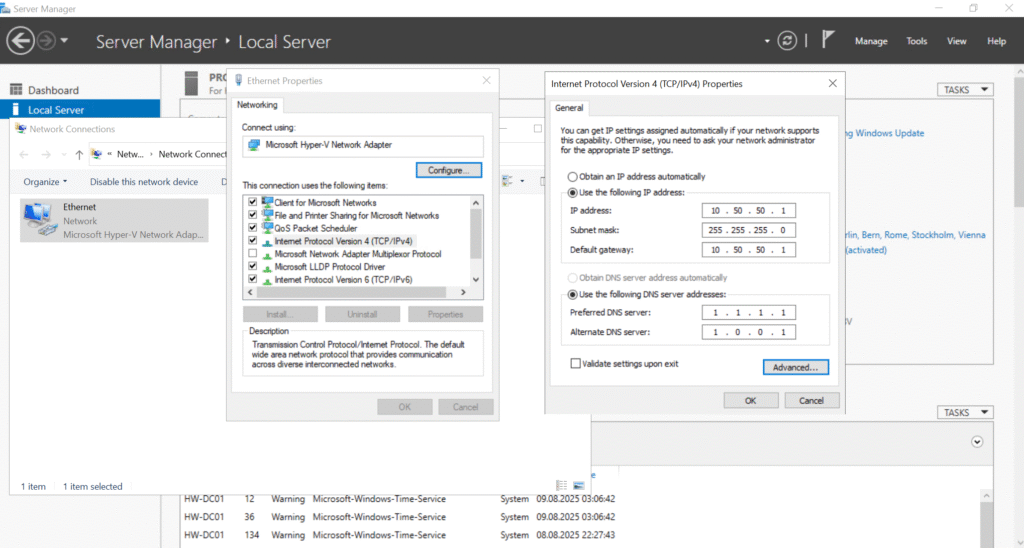Screen dimensions: 1024x548
Task: Open the Organize dropdown menu
Action: tap(45, 182)
